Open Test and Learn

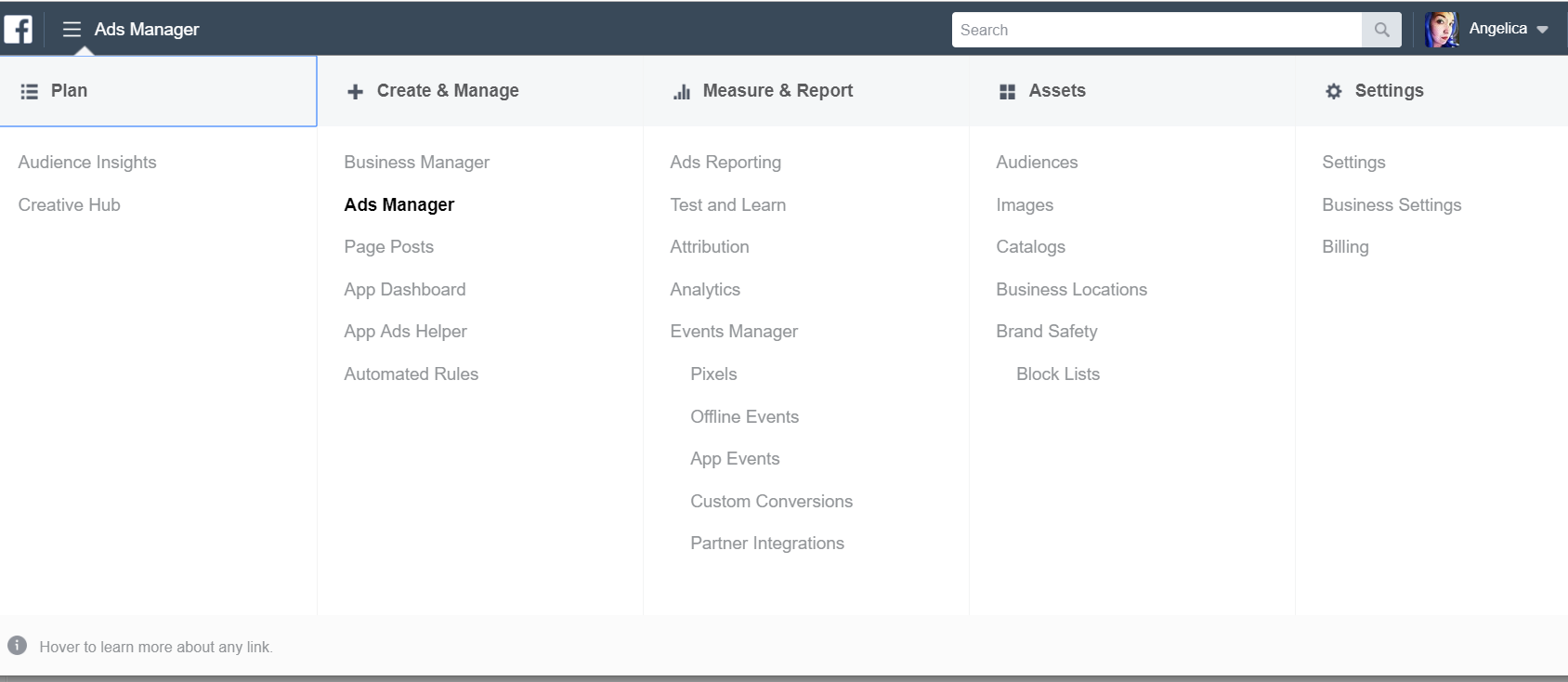tap(728, 205)
